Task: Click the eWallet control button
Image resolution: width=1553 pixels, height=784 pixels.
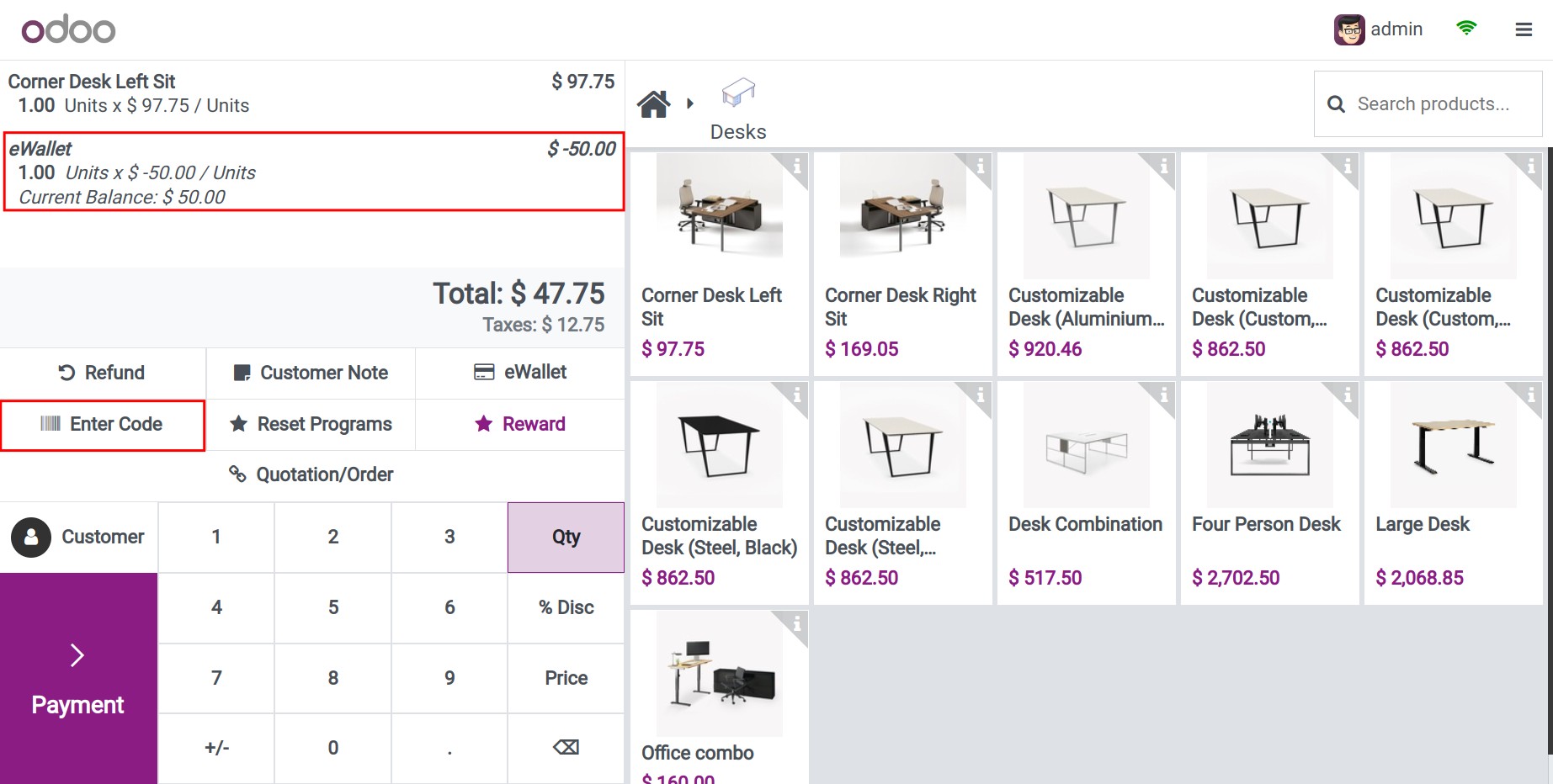Action: click(520, 372)
